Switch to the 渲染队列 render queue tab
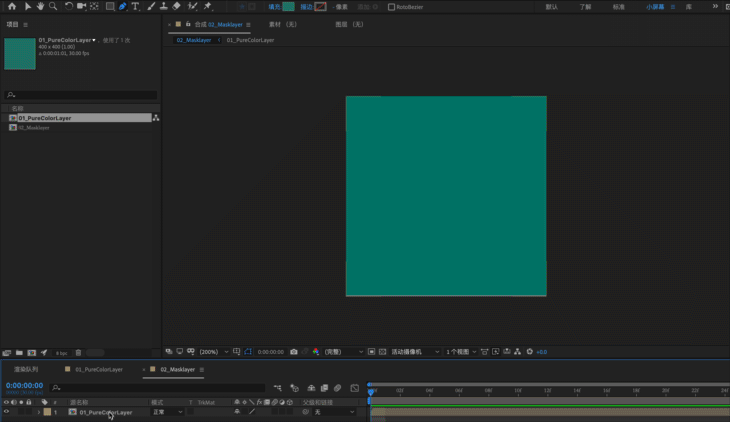The image size is (730, 422). point(26,369)
